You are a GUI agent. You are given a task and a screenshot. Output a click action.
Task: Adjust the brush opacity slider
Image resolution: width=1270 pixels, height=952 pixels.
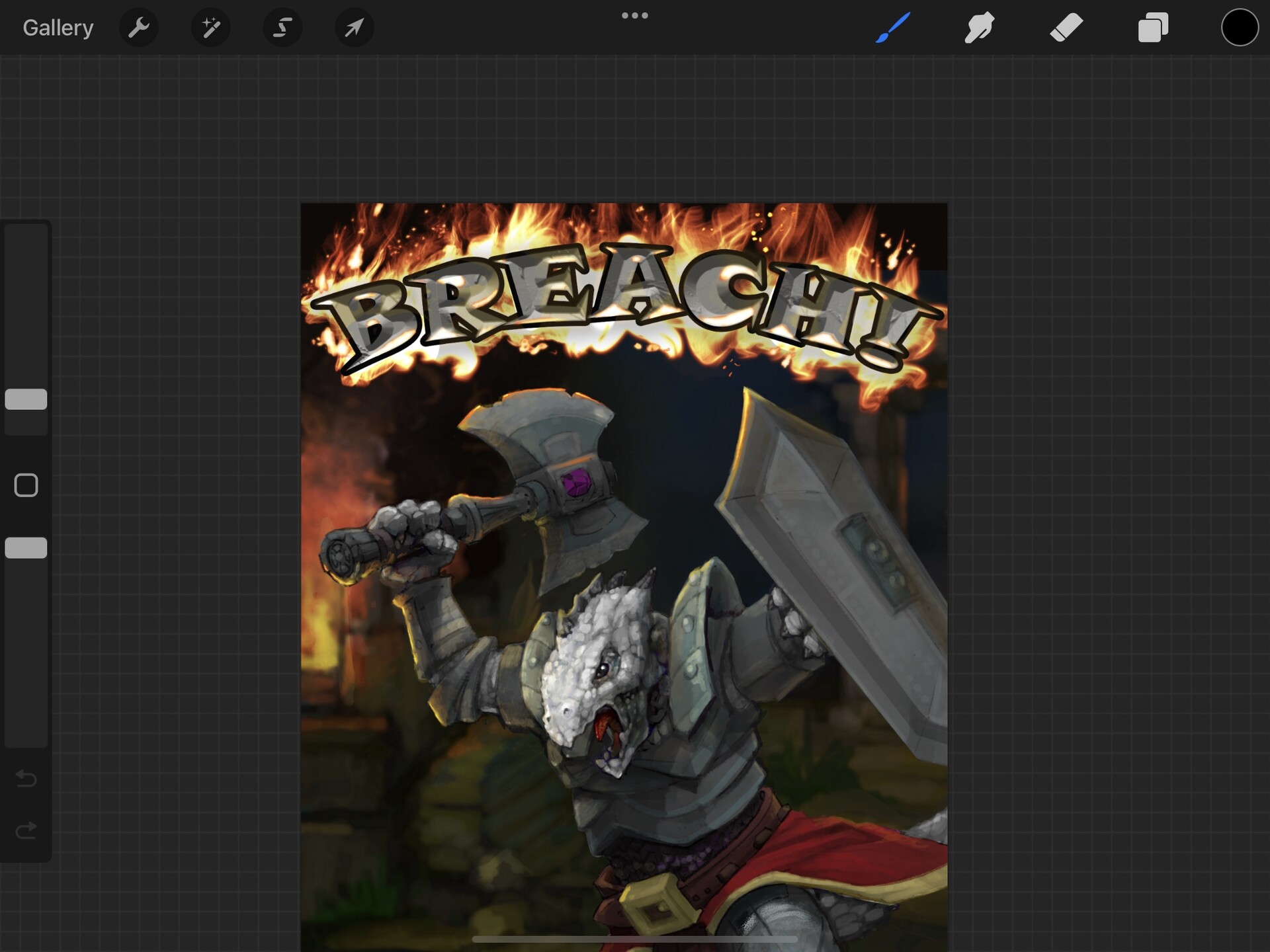tap(26, 547)
